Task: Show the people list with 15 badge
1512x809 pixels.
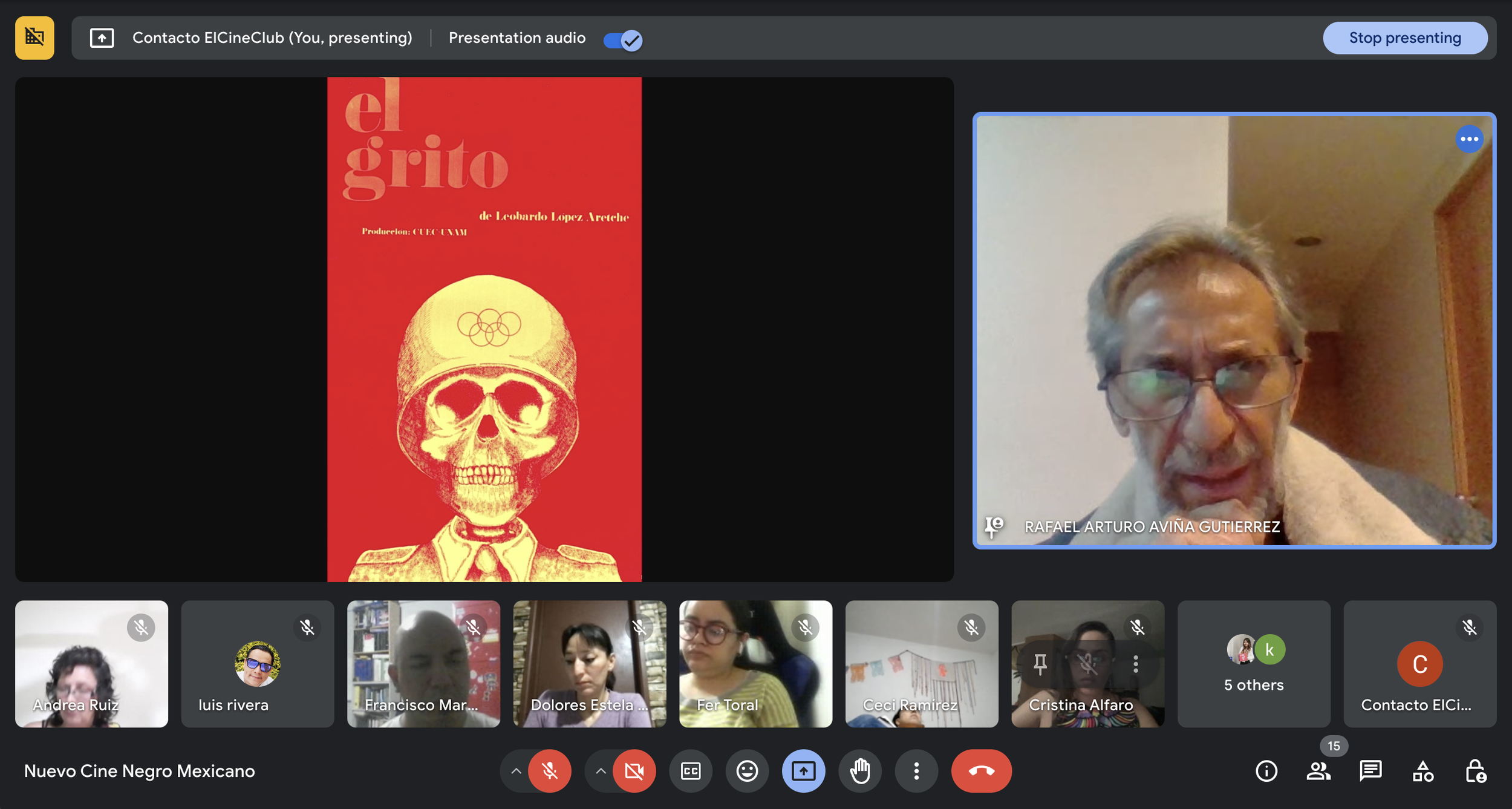Action: click(x=1318, y=771)
